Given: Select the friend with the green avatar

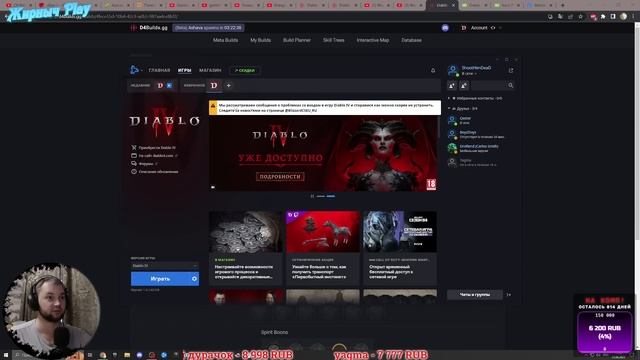Looking at the screenshot, I should click(478, 148).
